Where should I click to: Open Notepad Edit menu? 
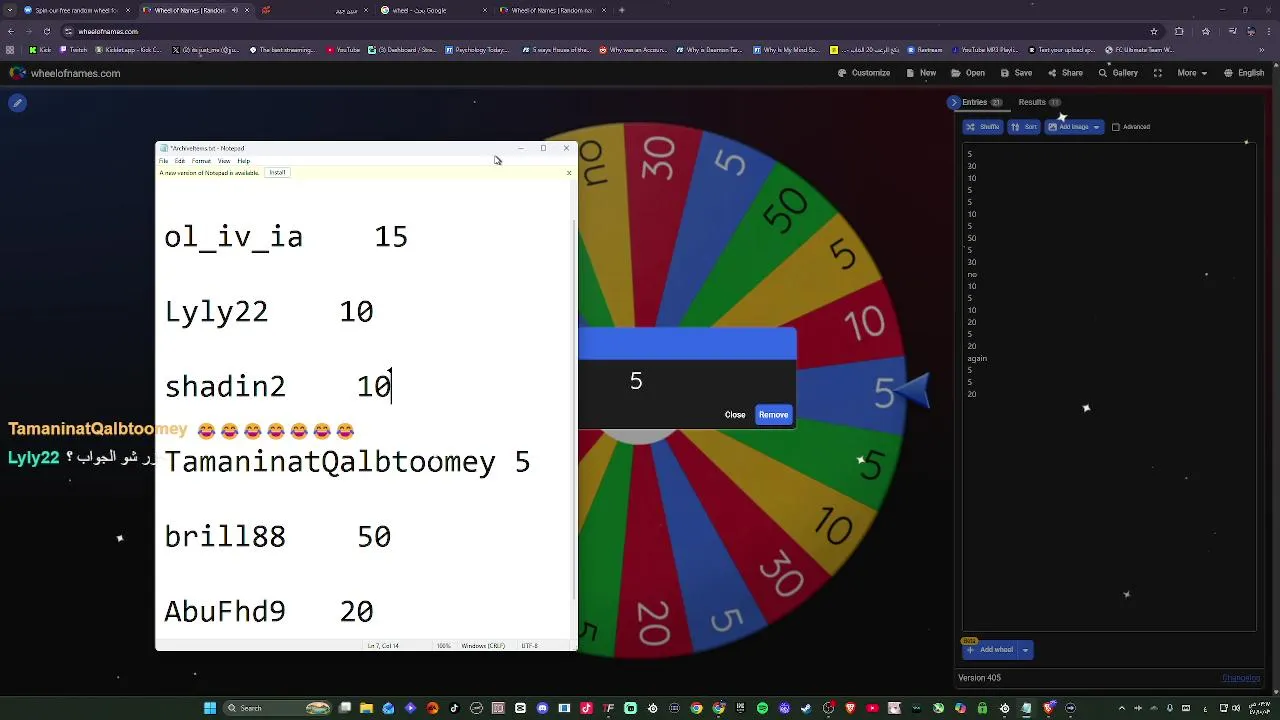(180, 161)
